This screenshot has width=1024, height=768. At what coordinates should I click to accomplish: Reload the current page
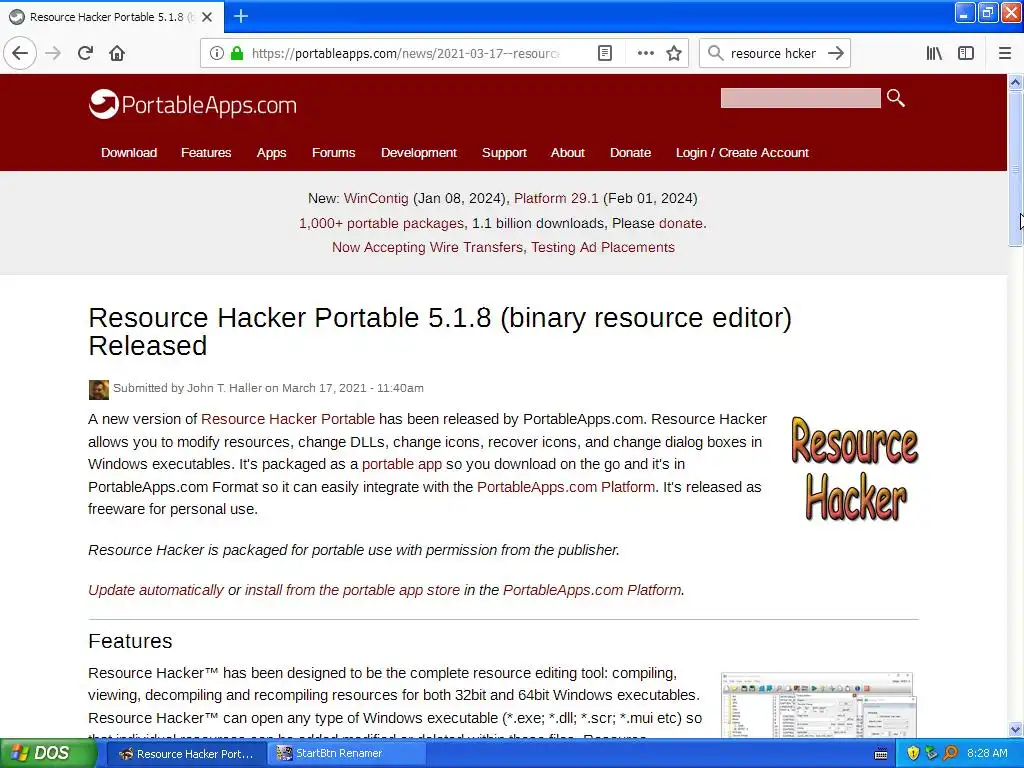(86, 53)
